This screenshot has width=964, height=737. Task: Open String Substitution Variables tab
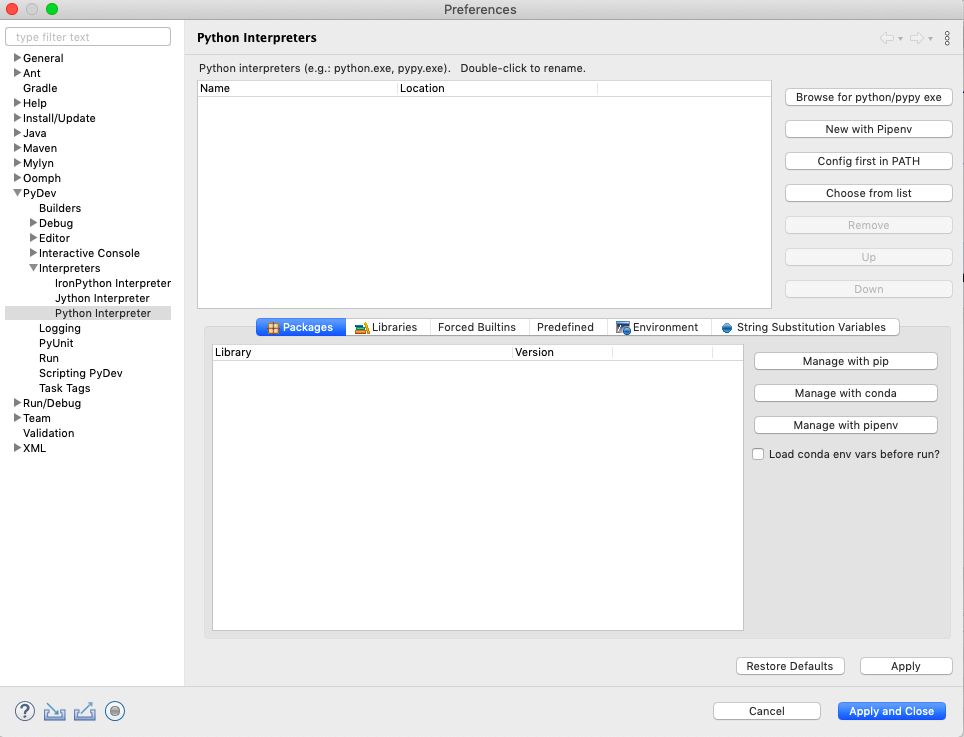coord(804,327)
